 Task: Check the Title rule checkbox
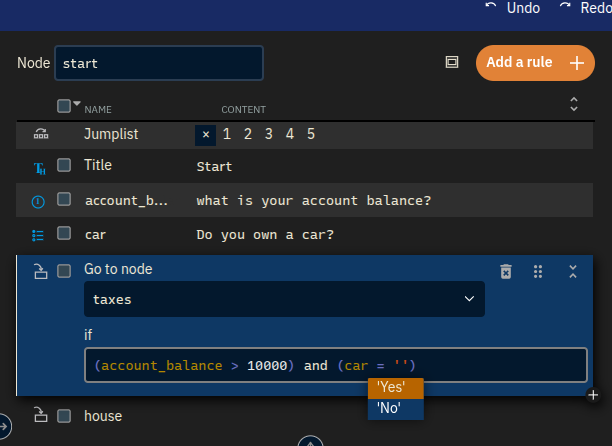pyautogui.click(x=64, y=165)
